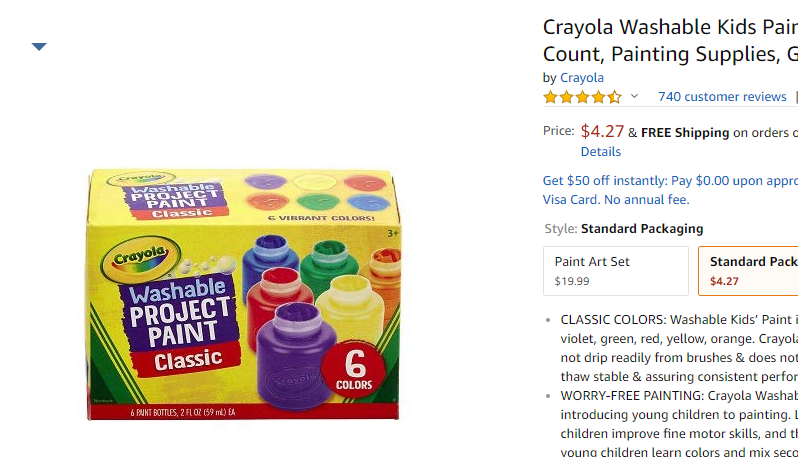Click the blue down arrow above the product image

coord(39,47)
